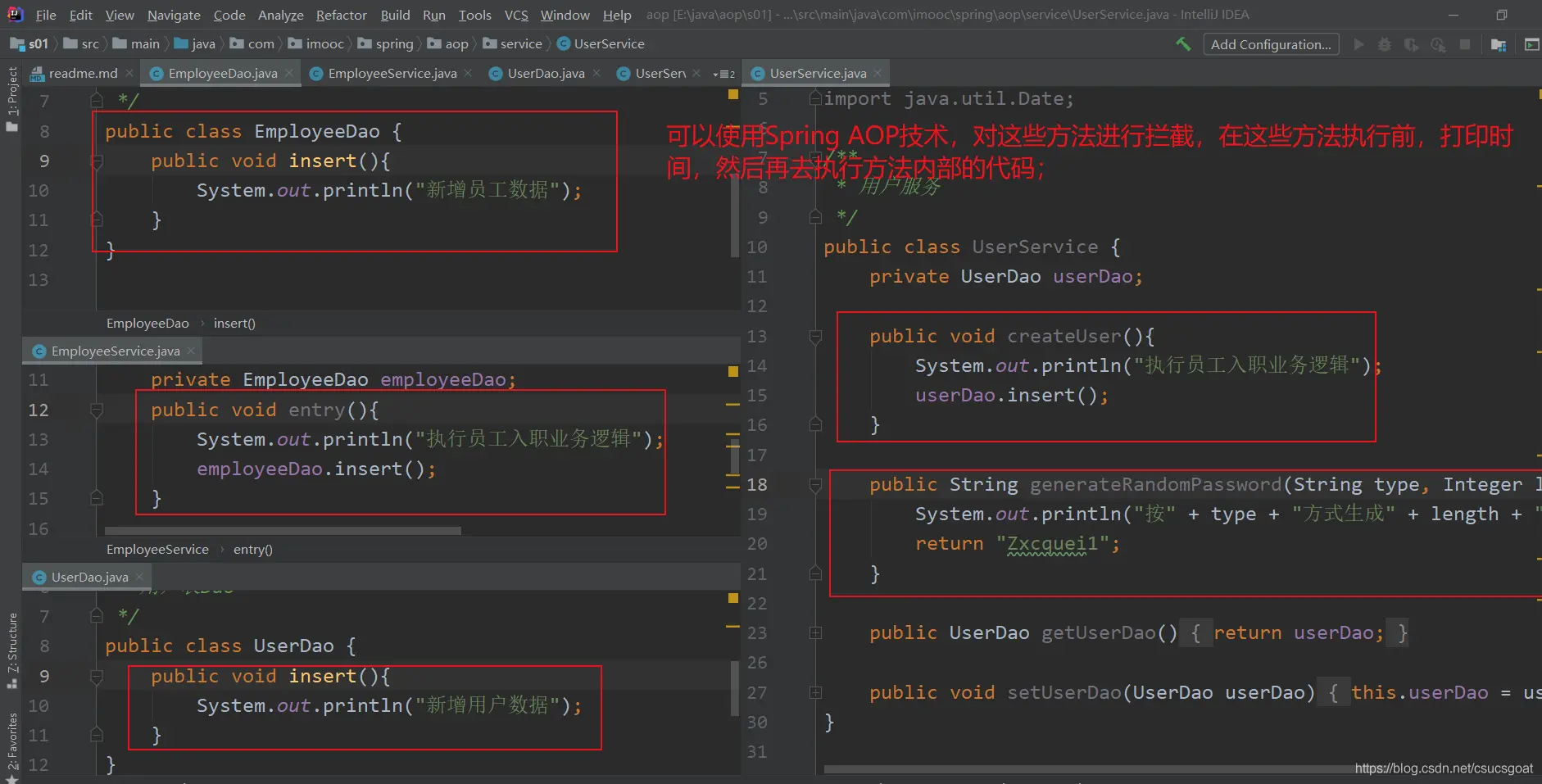Click the Debug bug icon
The image size is (1542, 784).
[x=1385, y=44]
